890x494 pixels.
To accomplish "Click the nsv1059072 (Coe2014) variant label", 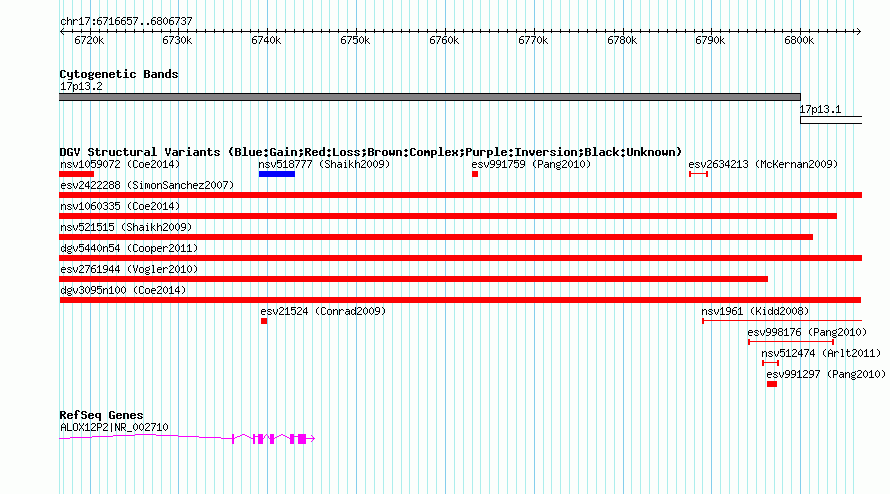I will coord(120,164).
